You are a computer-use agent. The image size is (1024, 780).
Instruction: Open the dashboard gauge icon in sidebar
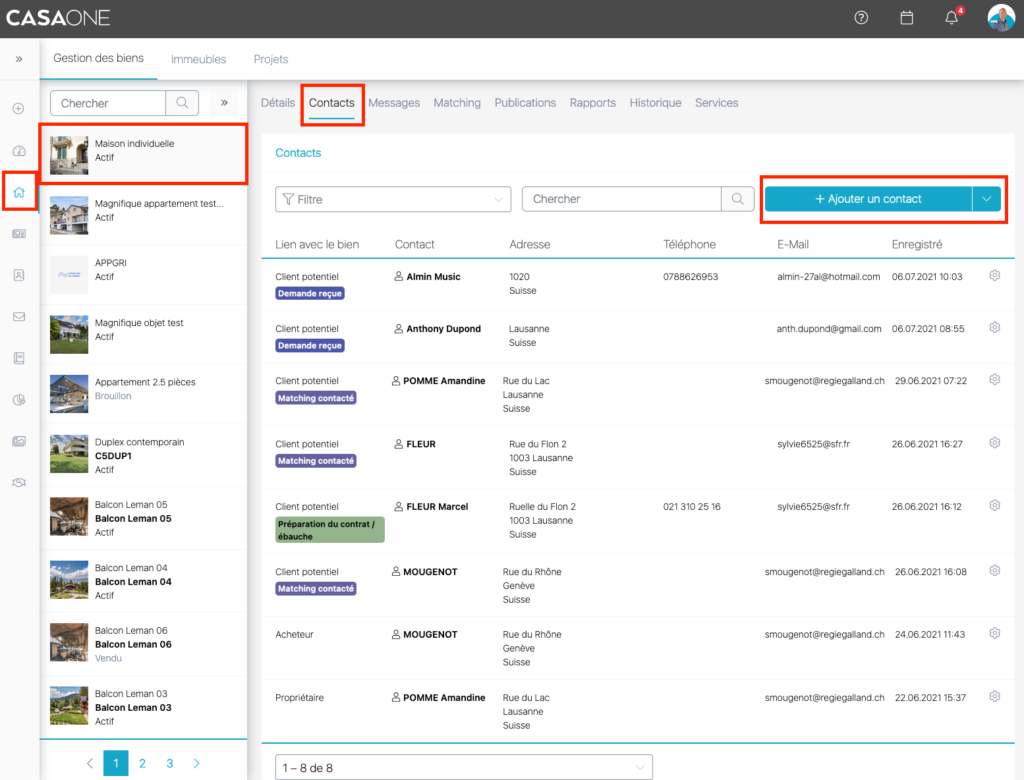[x=19, y=151]
